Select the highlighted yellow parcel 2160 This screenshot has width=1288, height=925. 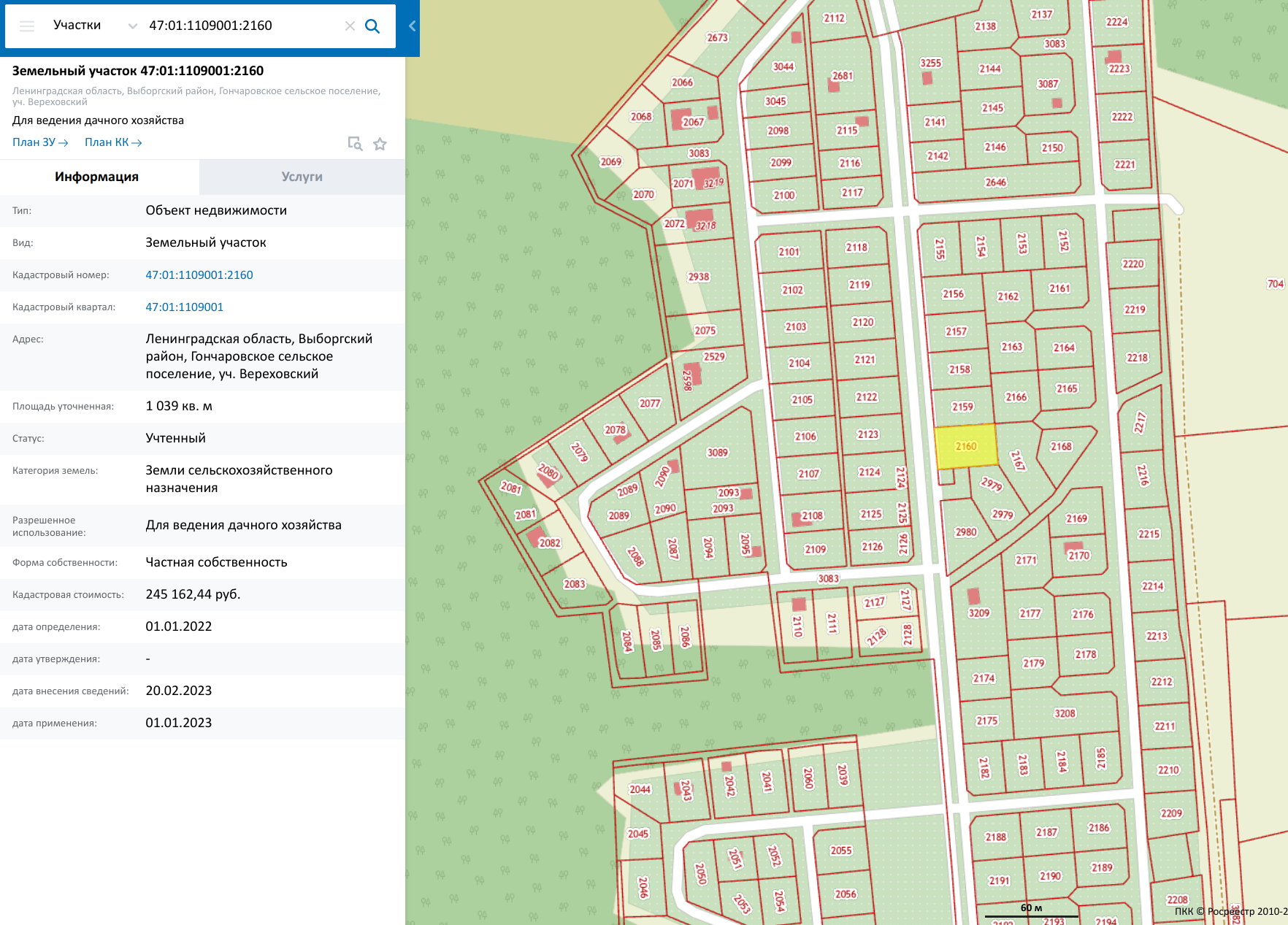click(x=966, y=446)
